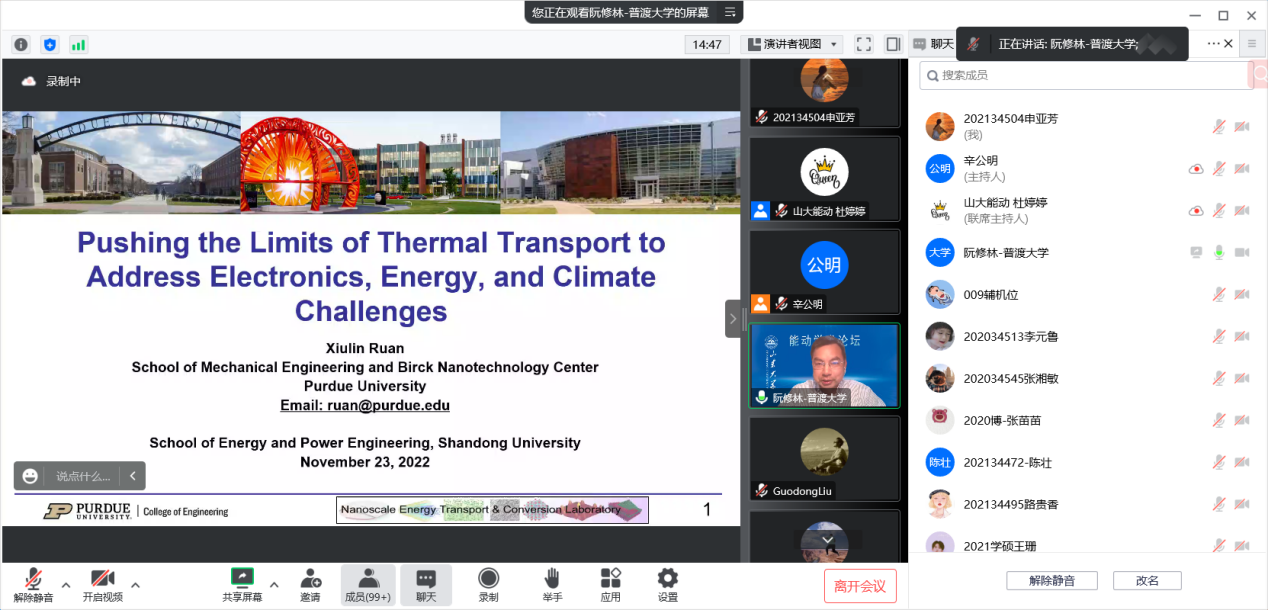Click the 搜索成员 search field
The width and height of the screenshot is (1268, 610).
point(1086,75)
